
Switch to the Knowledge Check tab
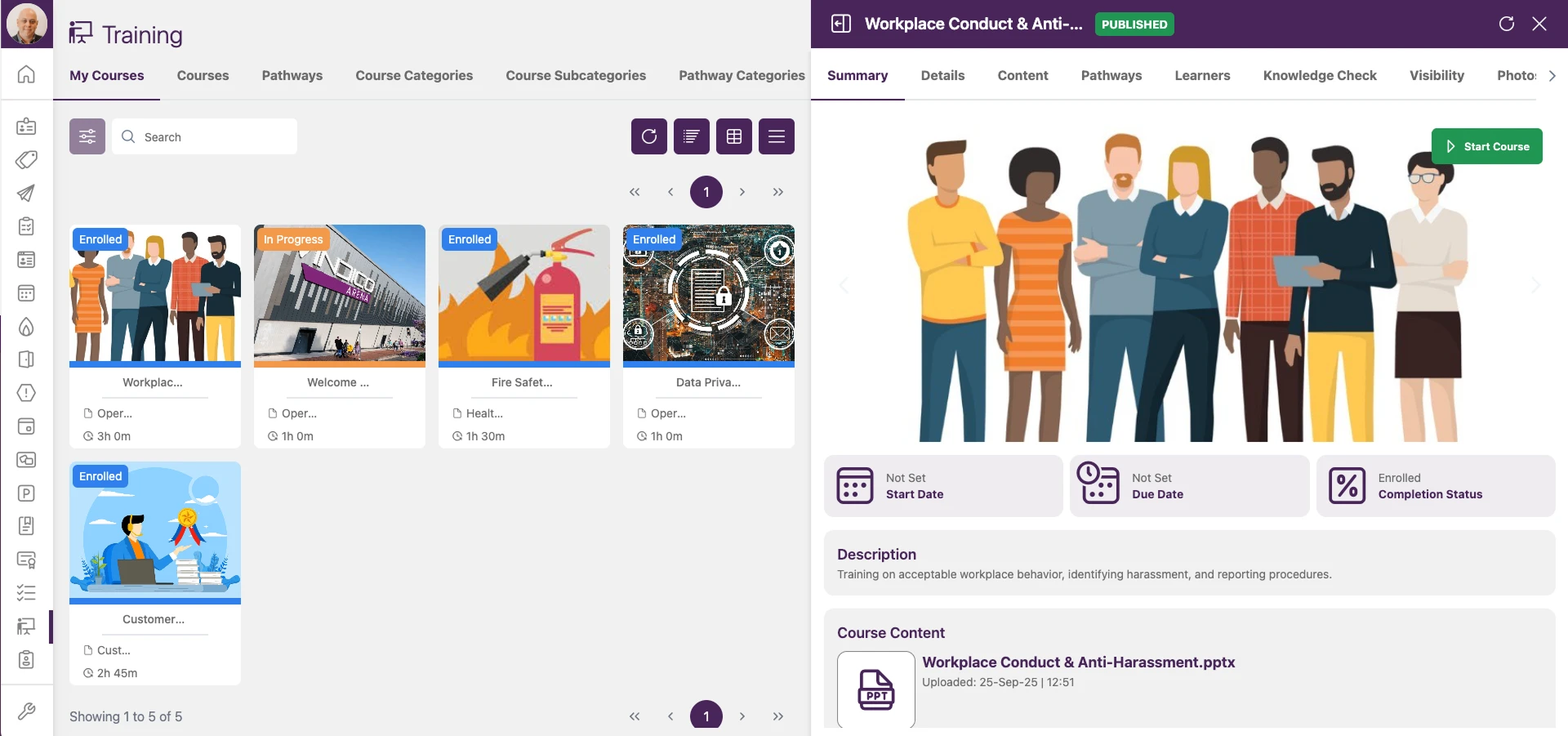(1319, 75)
